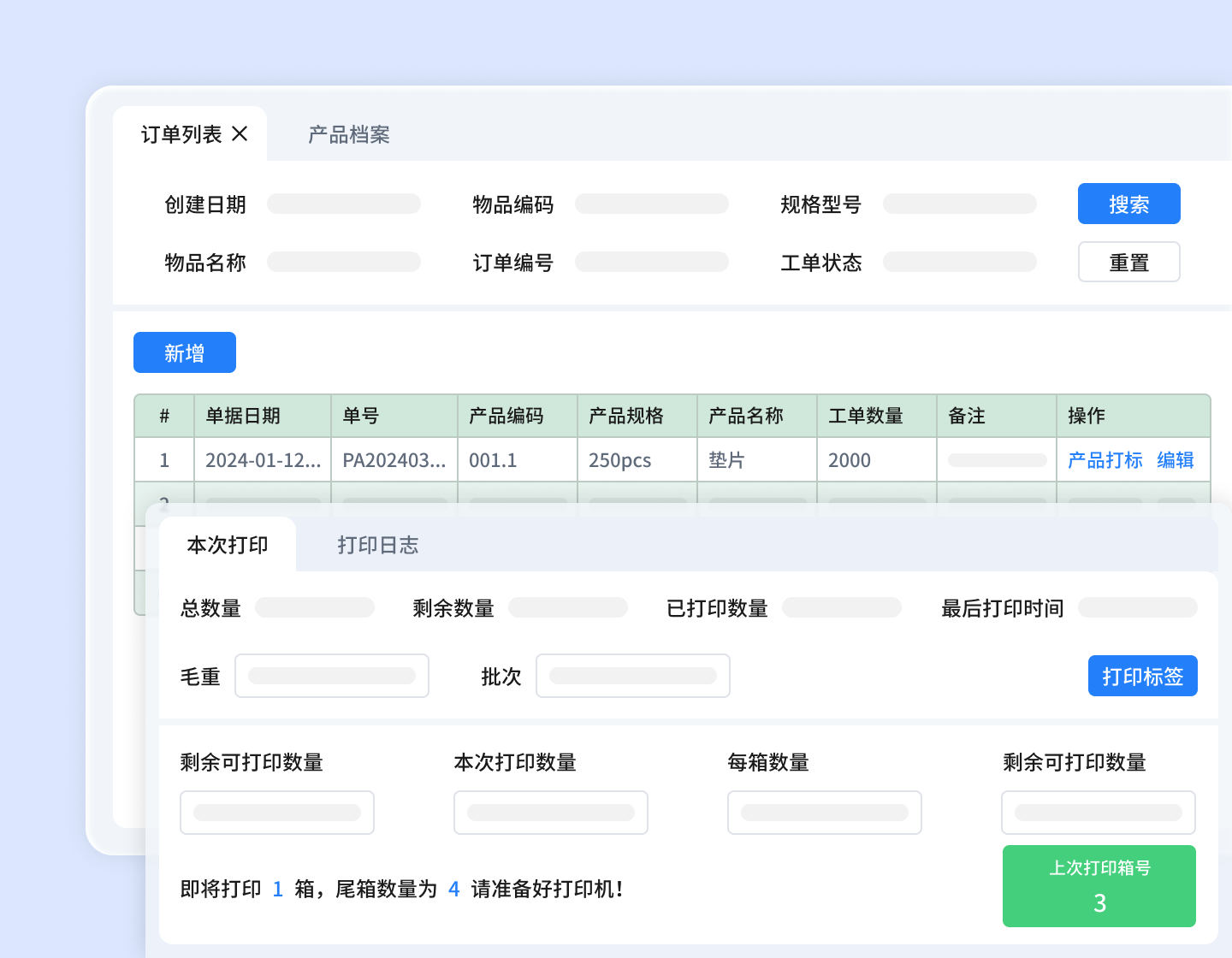Click the 批次 input box
1232x958 pixels.
tap(633, 676)
